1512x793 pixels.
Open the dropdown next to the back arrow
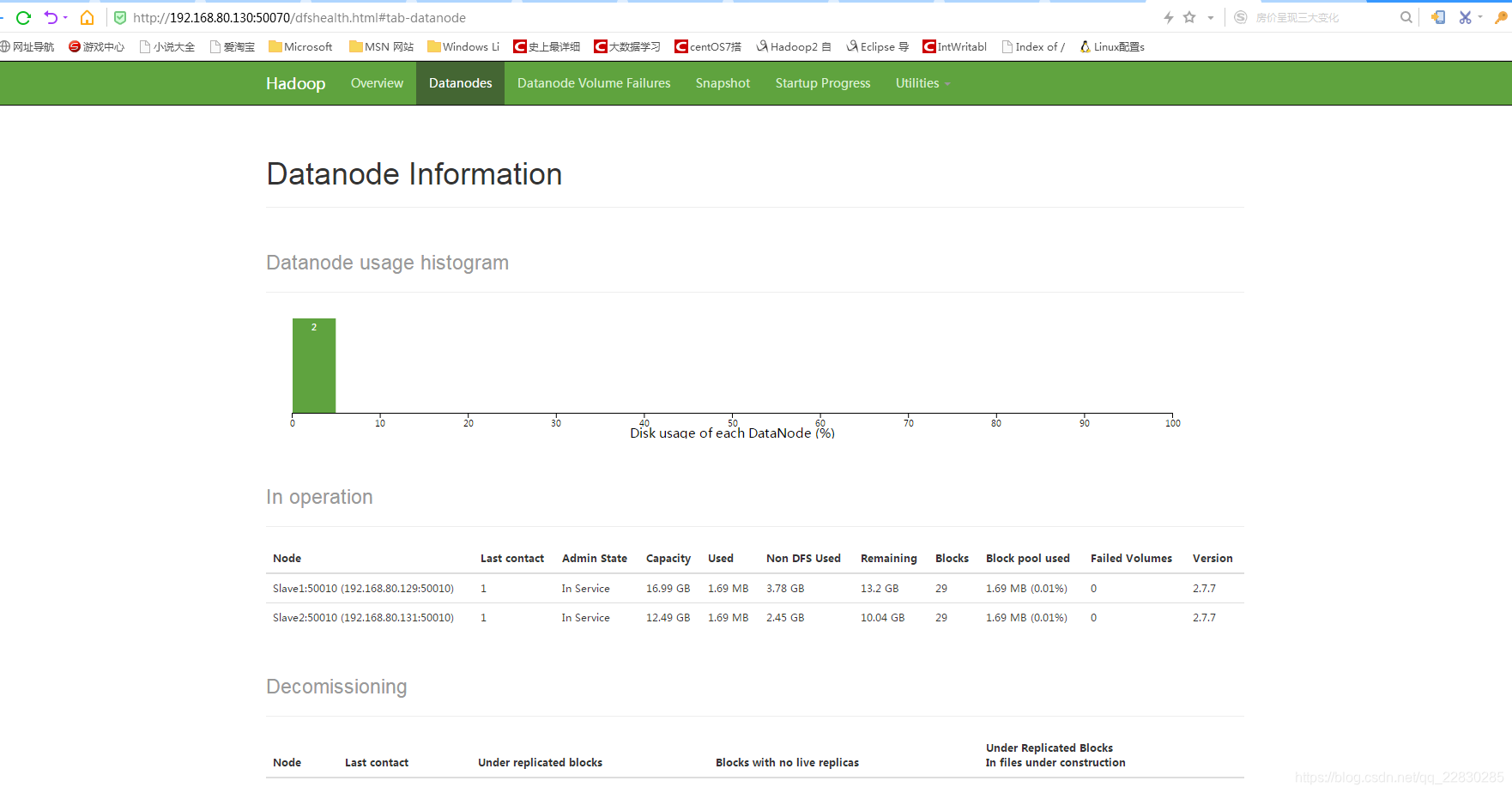point(65,18)
